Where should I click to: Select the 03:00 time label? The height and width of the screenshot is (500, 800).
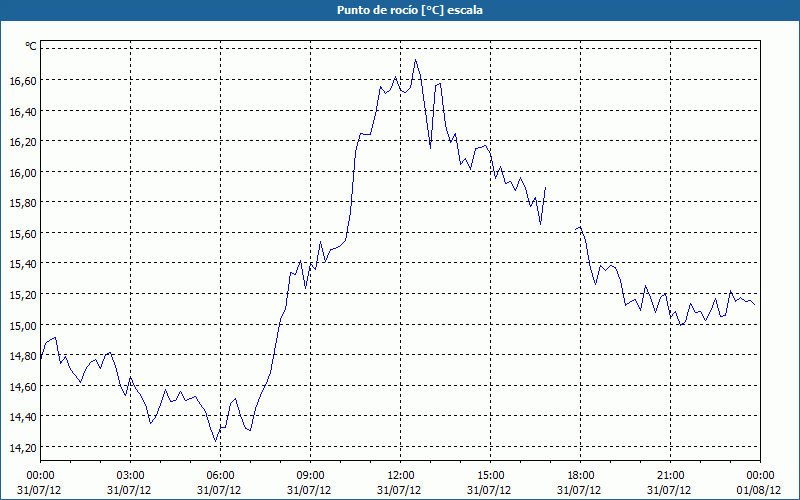130,476
